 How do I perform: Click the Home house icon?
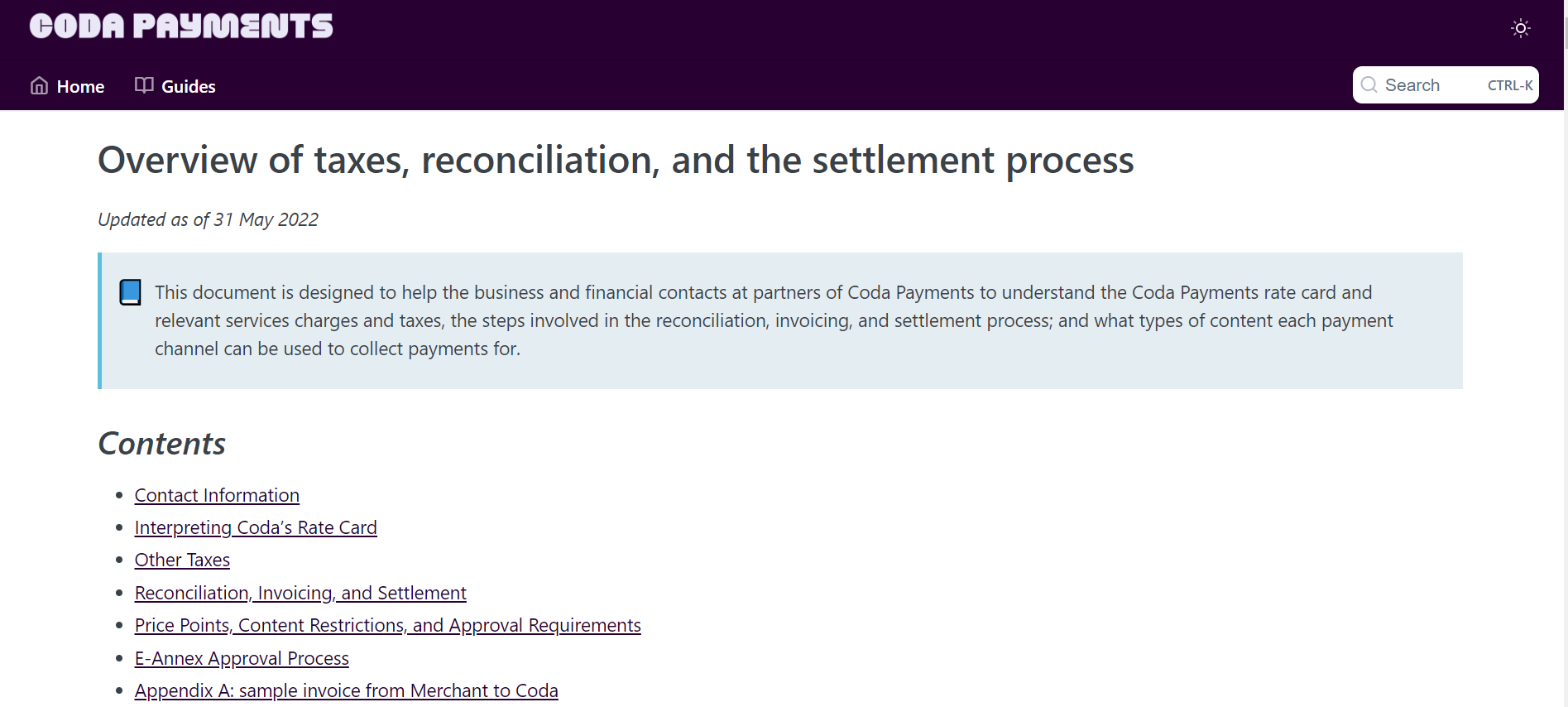[39, 85]
